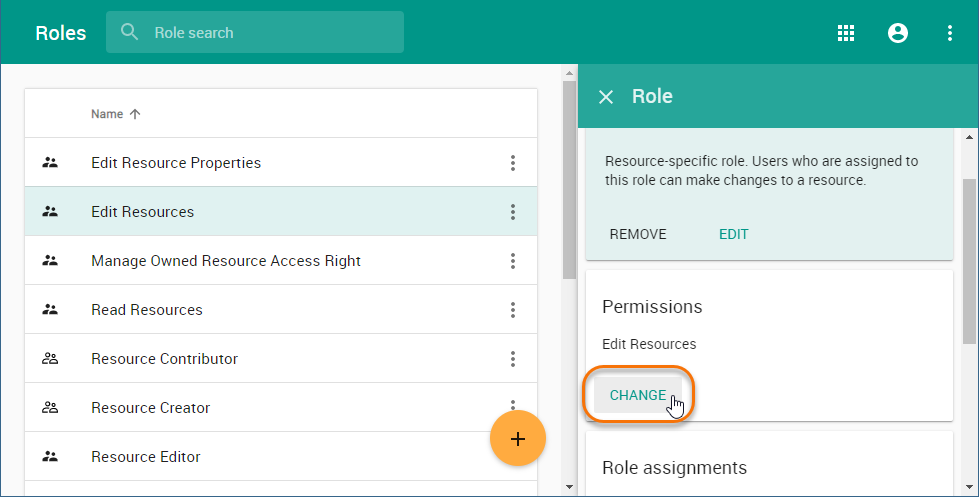Image resolution: width=979 pixels, height=497 pixels.
Task: Close the Role side panel
Action: 606,97
